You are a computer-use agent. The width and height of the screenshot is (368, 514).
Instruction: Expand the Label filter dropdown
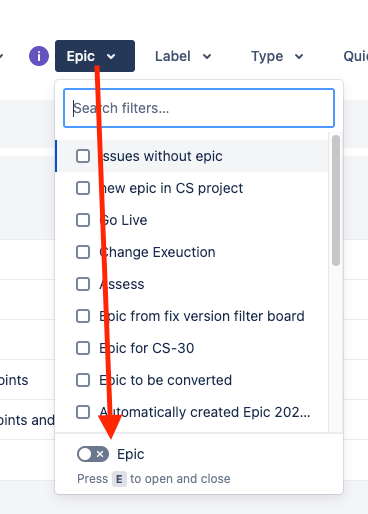pyautogui.click(x=183, y=56)
